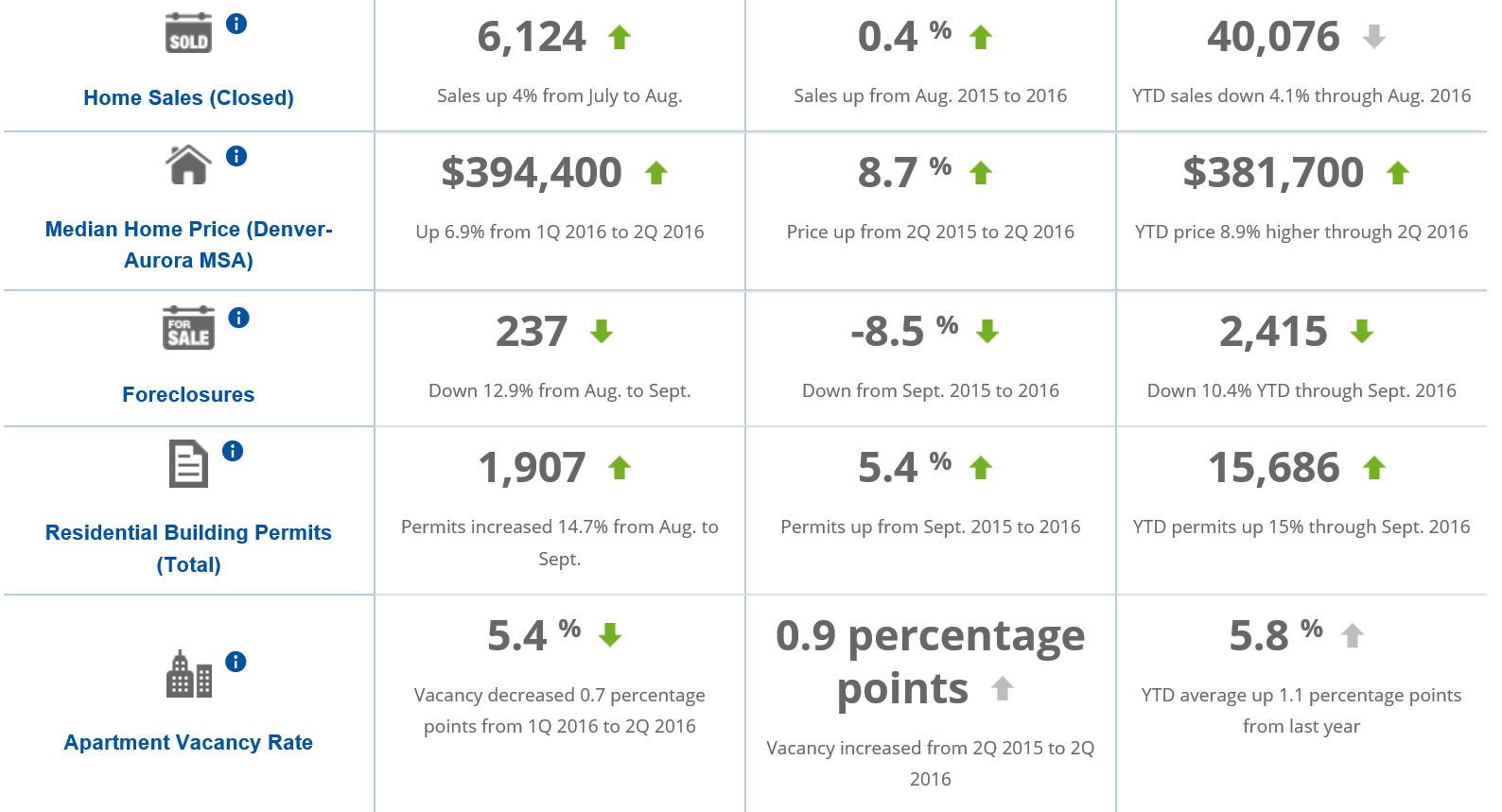The image size is (1502, 812).
Task: Click the apartment buildings icon
Action: coord(188,674)
